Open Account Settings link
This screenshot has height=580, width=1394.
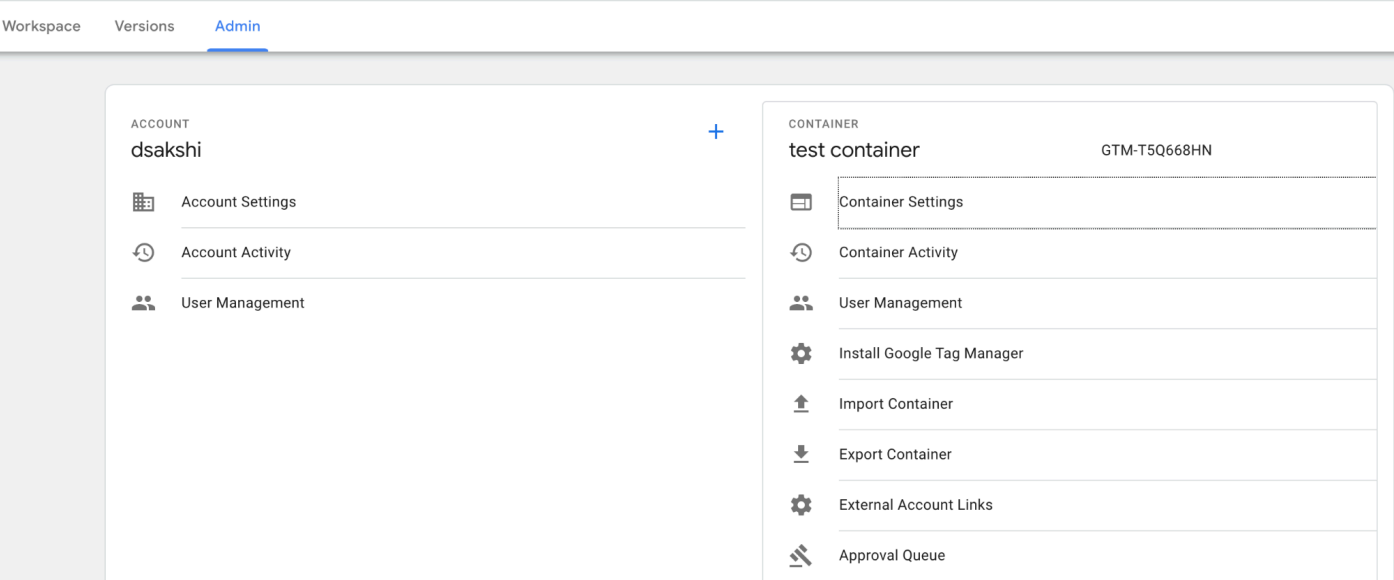238,202
